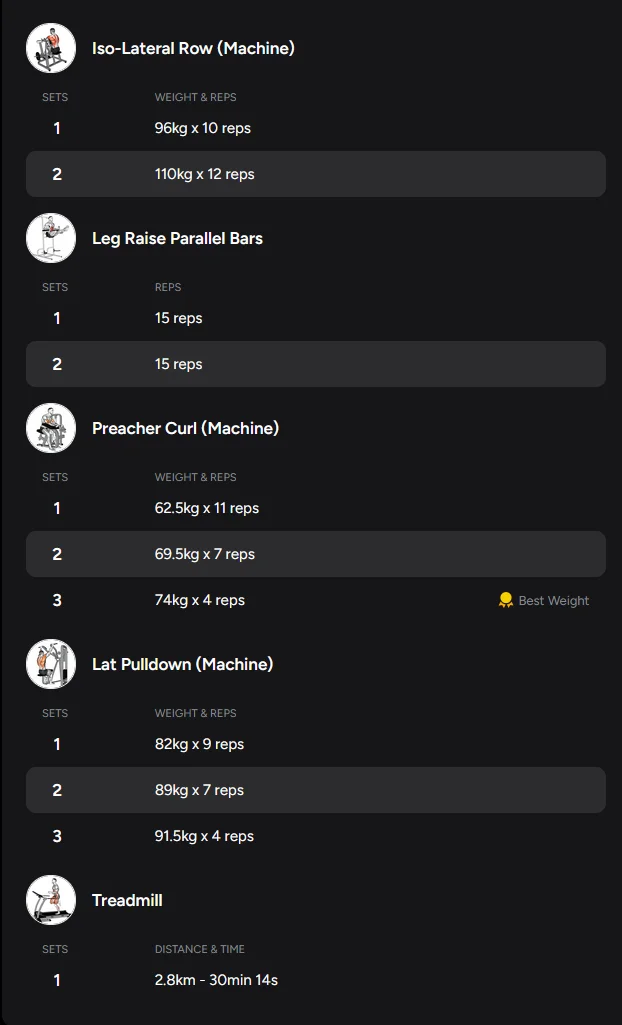Open the Treadmill exercise title
Viewport: 622px width, 1025px height.
point(127,900)
